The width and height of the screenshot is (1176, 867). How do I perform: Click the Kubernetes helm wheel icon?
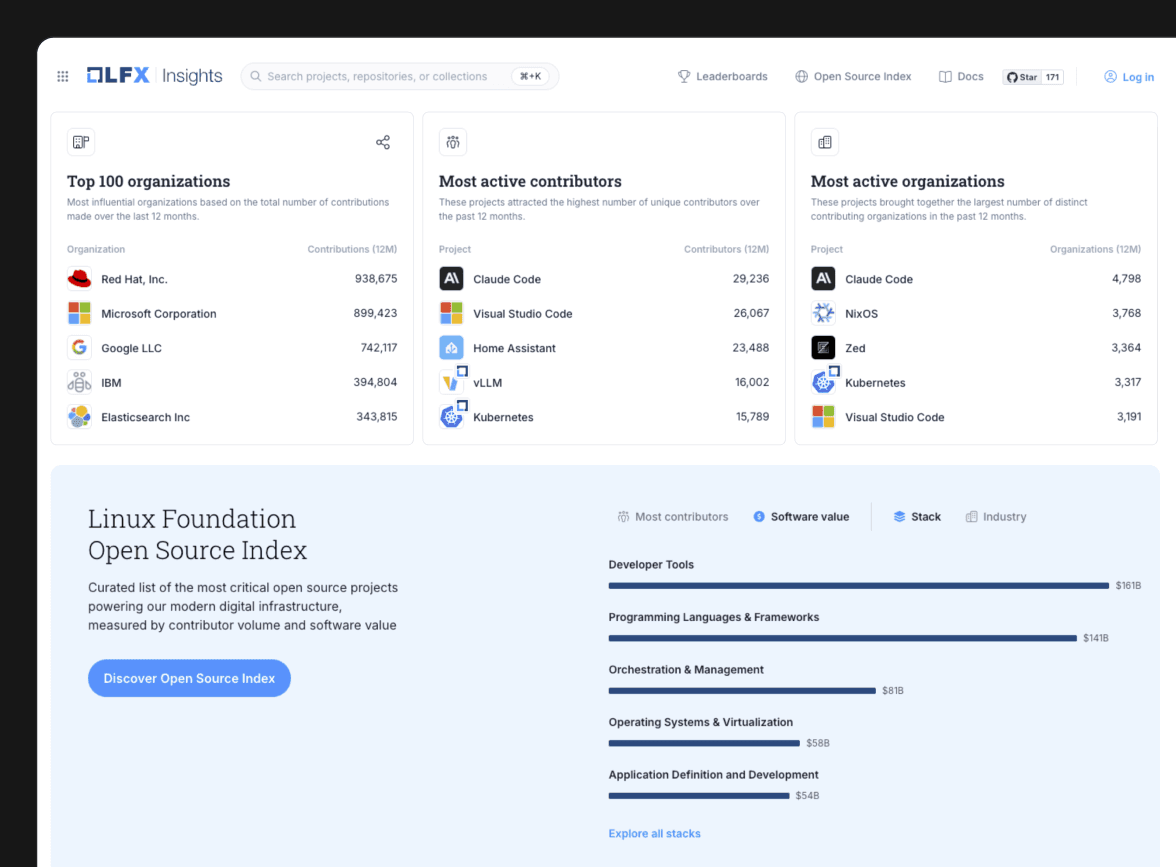[451, 417]
